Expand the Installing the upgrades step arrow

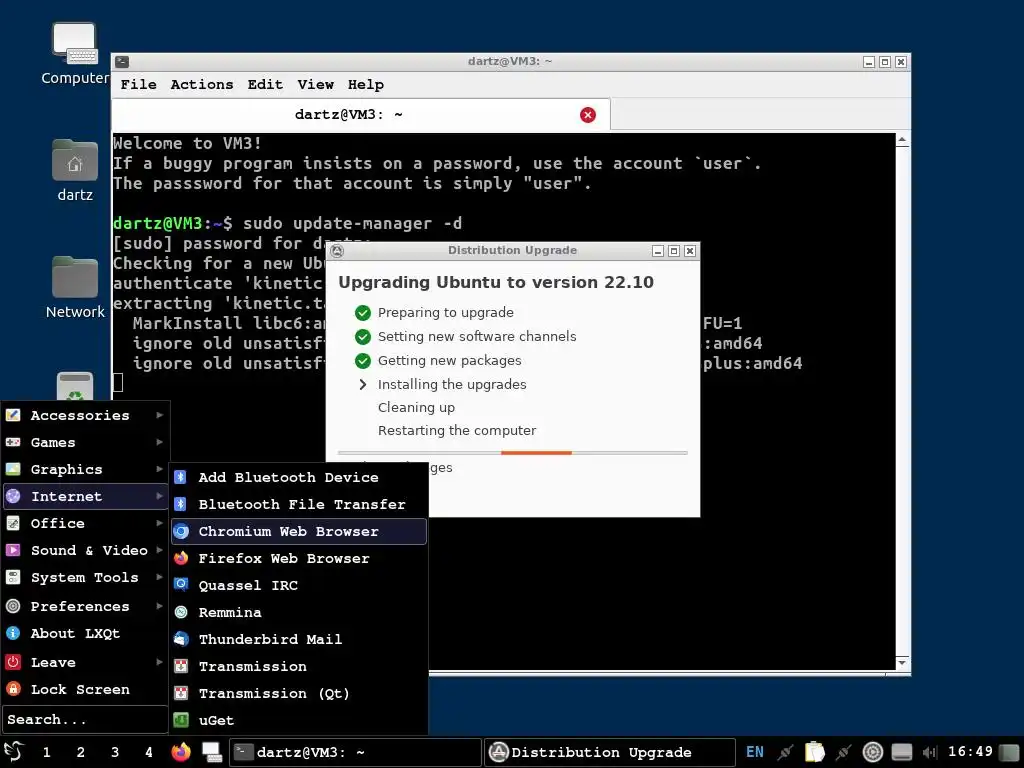click(x=362, y=385)
